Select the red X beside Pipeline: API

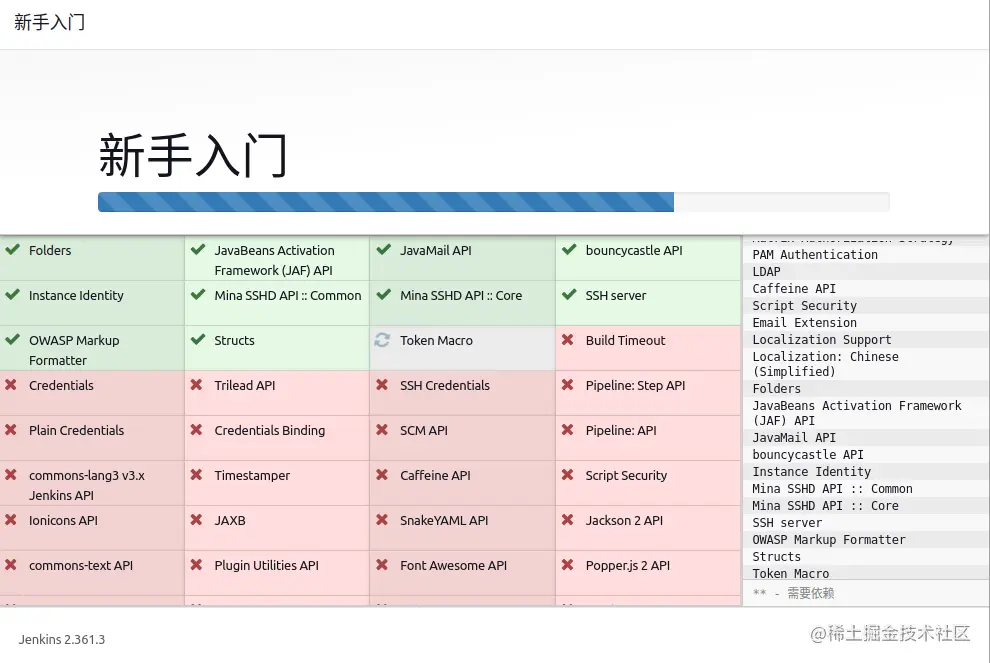tap(566, 430)
